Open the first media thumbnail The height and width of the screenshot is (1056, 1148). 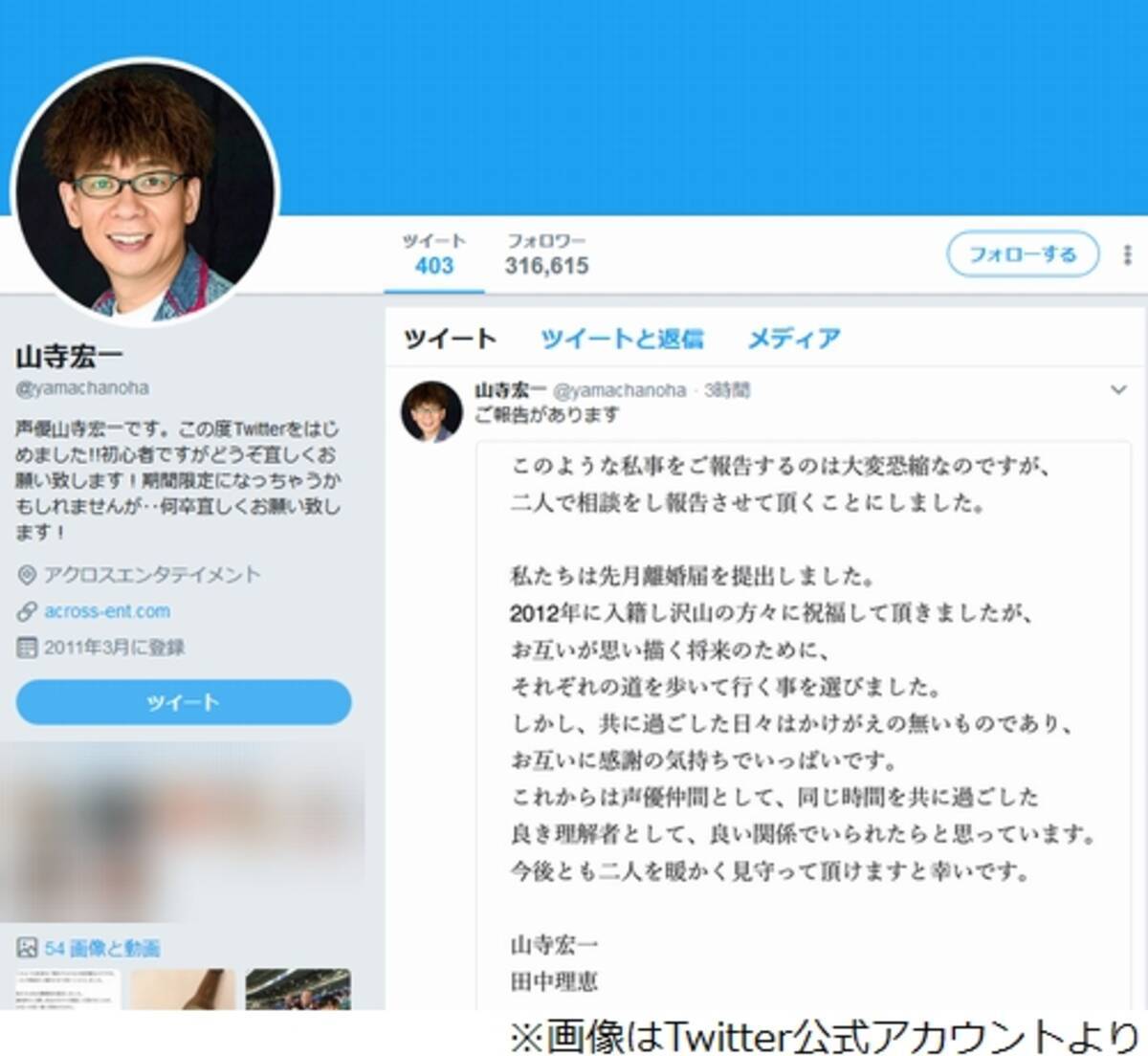click(x=68, y=989)
